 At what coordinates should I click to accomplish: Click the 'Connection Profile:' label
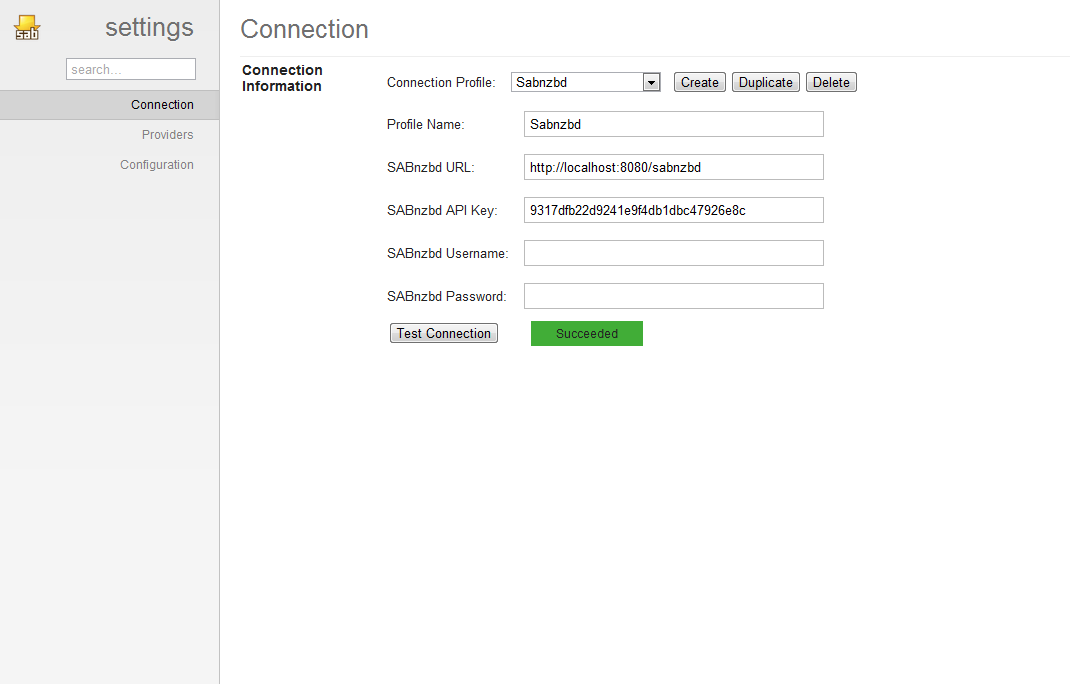[x=441, y=83]
